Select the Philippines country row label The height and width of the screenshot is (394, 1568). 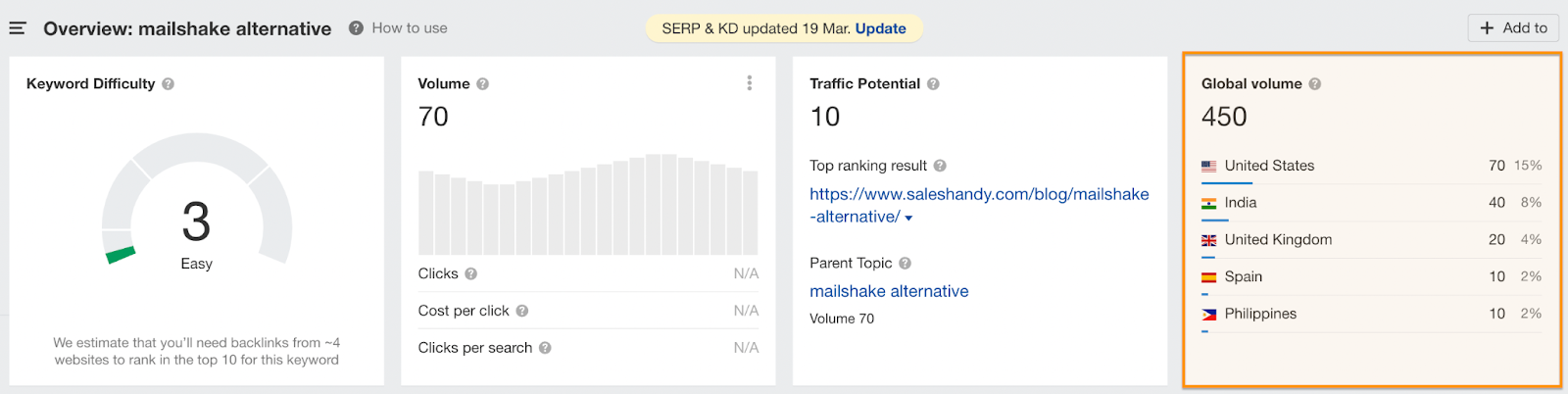[1260, 314]
